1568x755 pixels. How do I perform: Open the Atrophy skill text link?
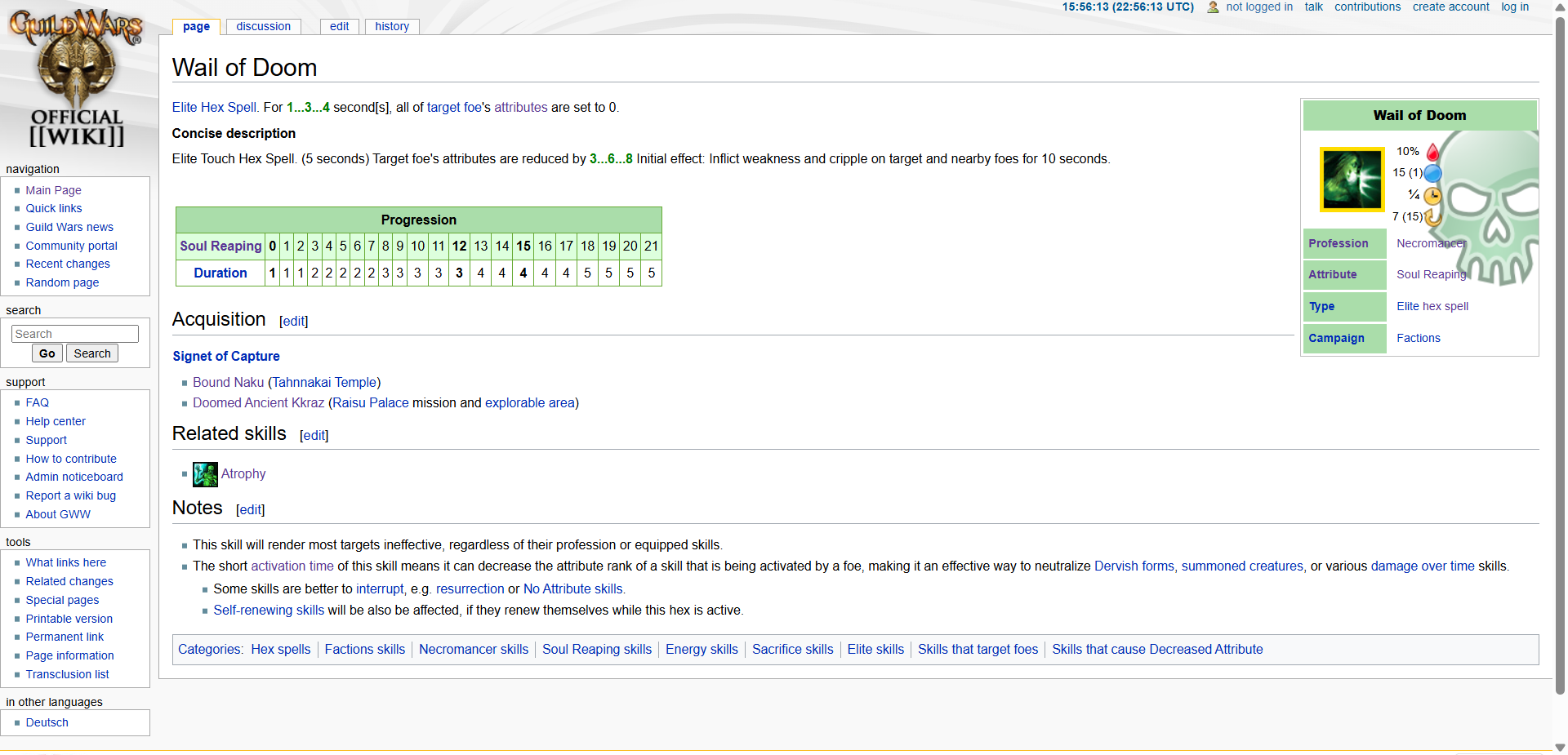point(243,473)
